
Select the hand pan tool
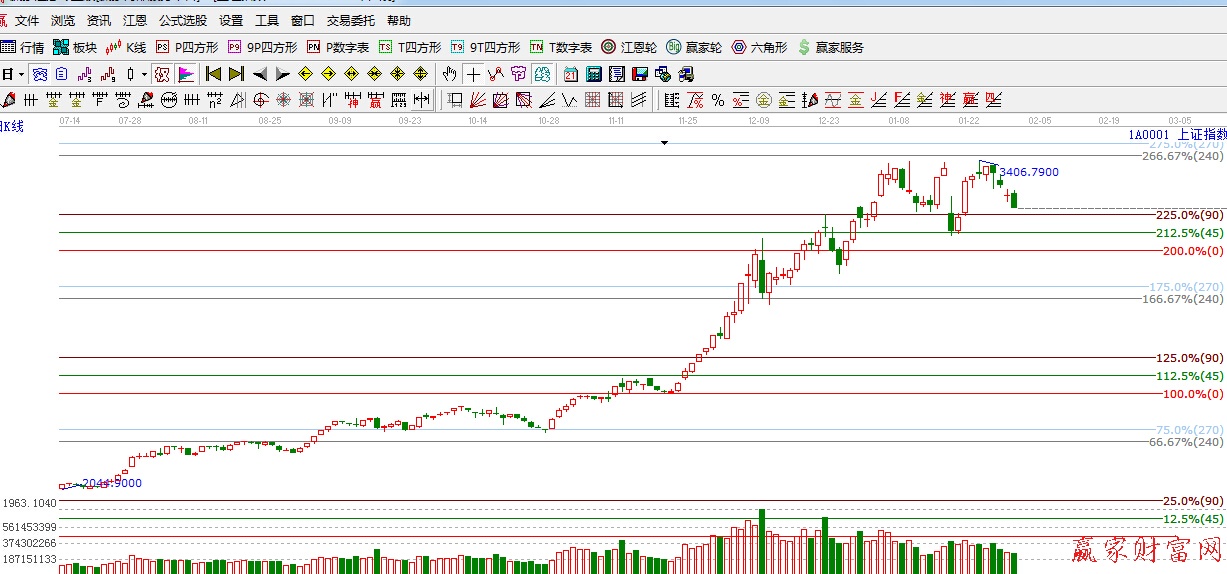[450, 74]
